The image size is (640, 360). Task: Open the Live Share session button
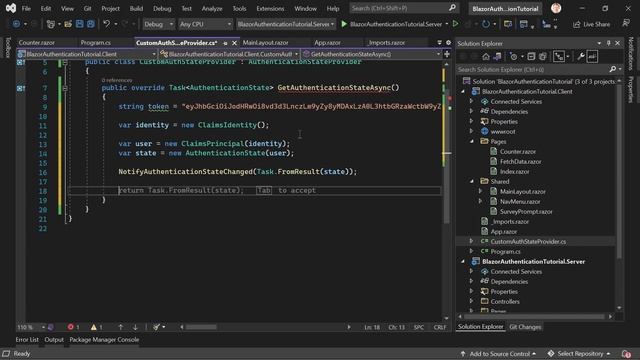coord(591,24)
